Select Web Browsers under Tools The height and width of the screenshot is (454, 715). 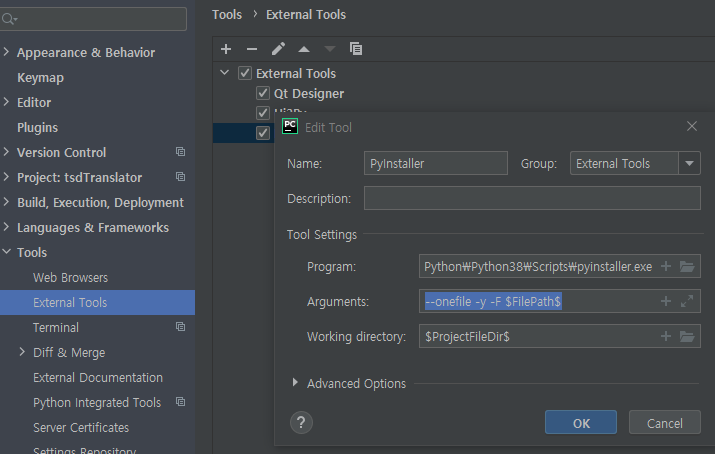click(71, 278)
